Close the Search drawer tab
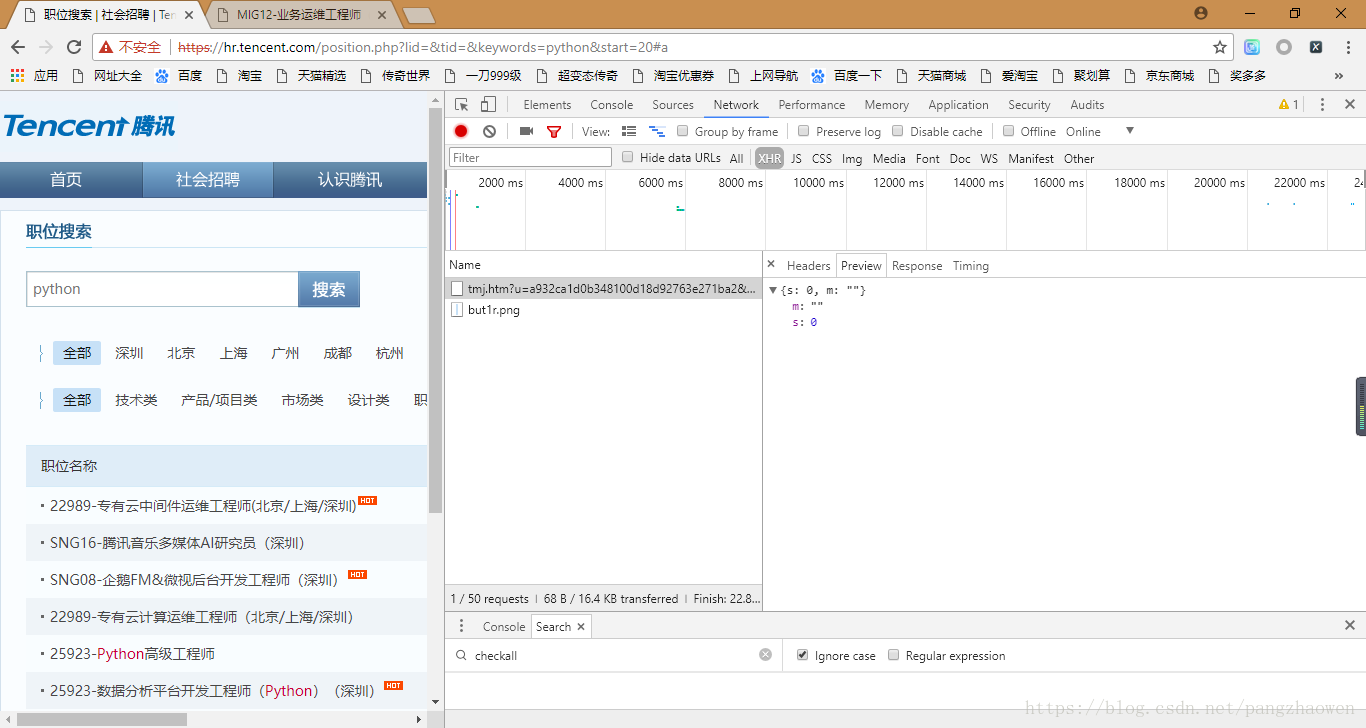The width and height of the screenshot is (1366, 728). click(581, 626)
